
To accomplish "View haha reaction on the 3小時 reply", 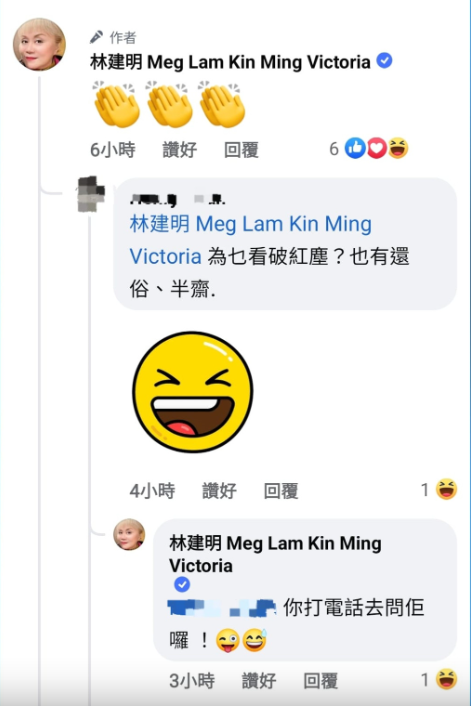I will [446, 679].
